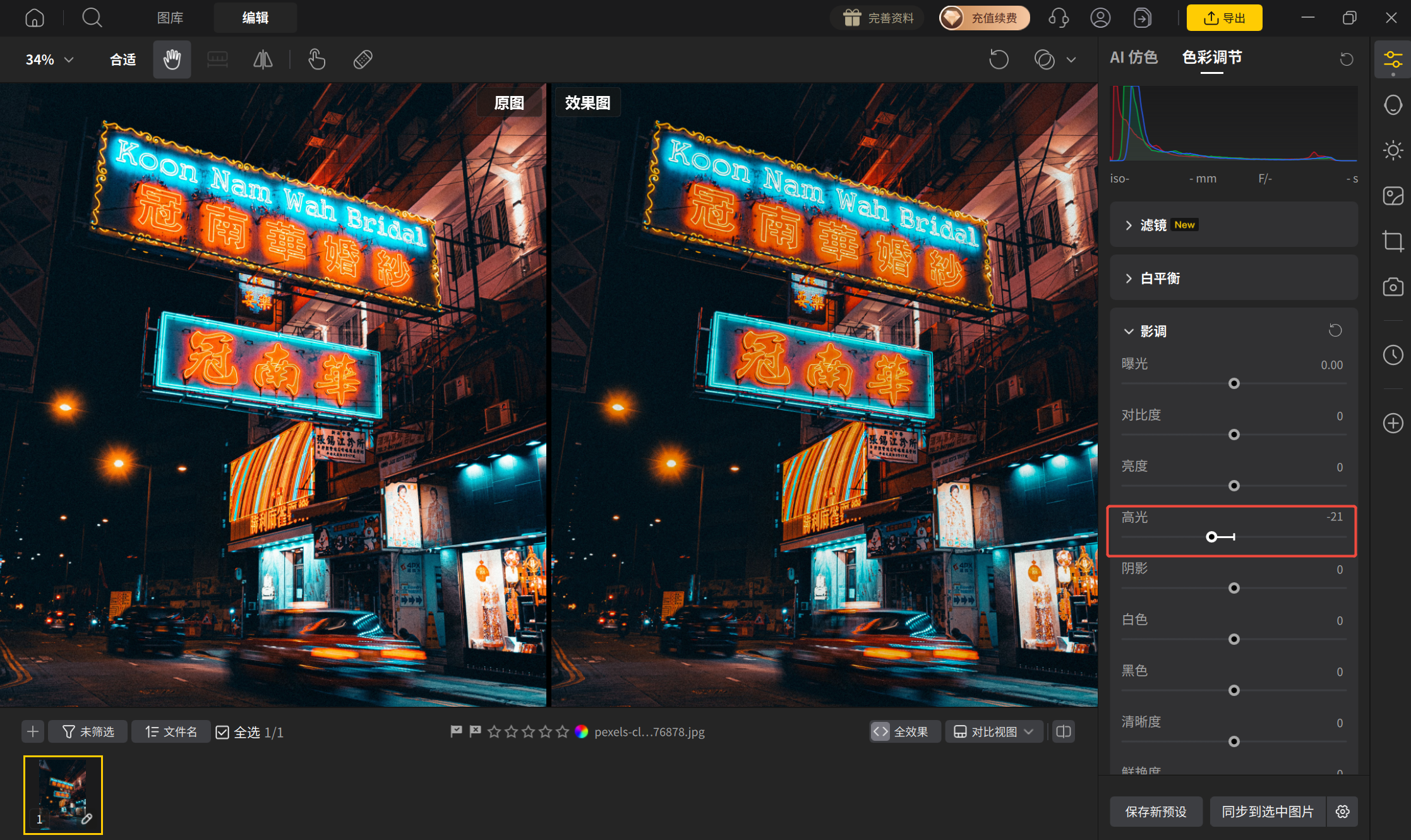
Task: Select the hand pan tool
Action: [172, 59]
